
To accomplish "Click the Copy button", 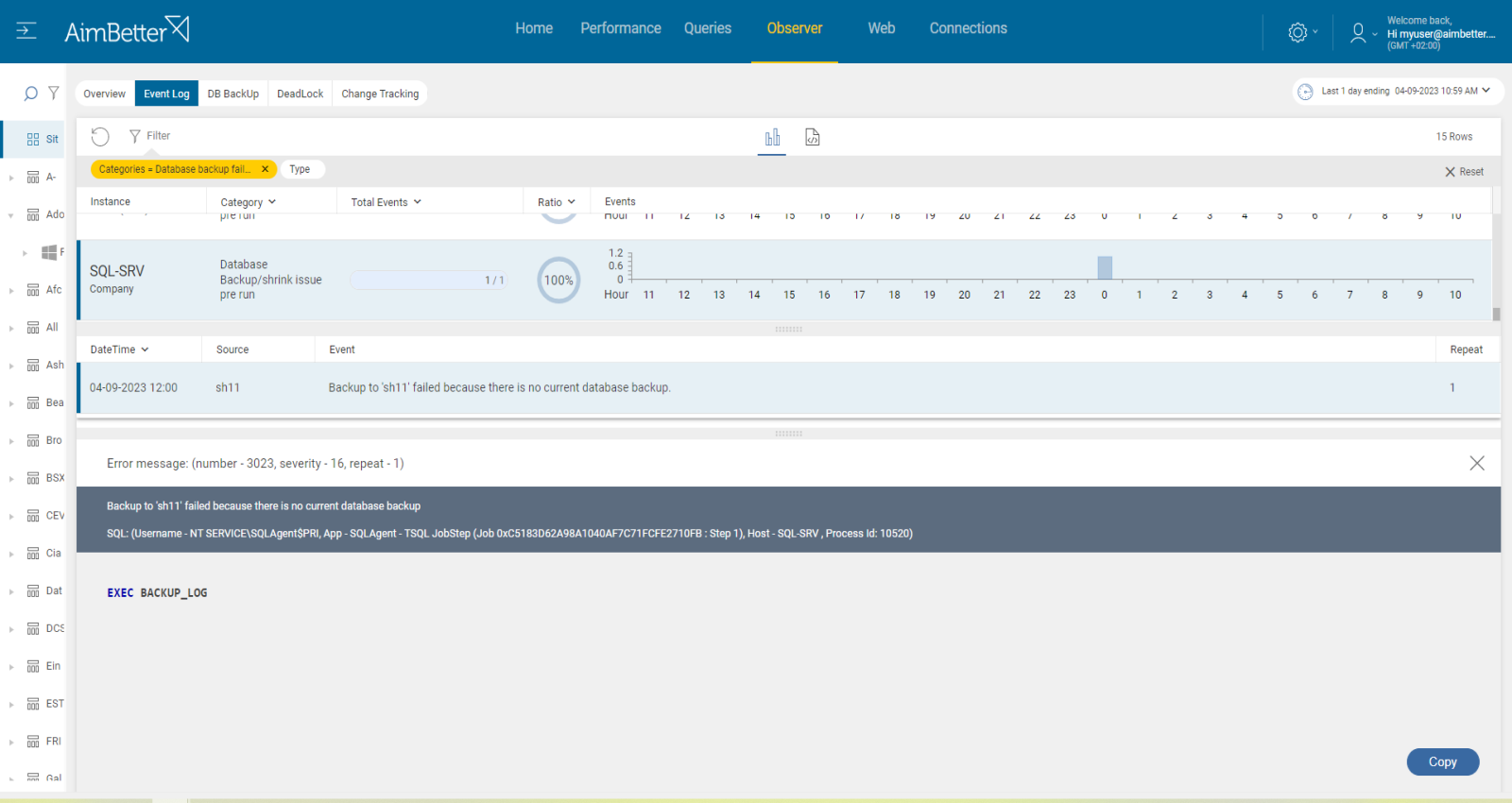I will (1443, 762).
